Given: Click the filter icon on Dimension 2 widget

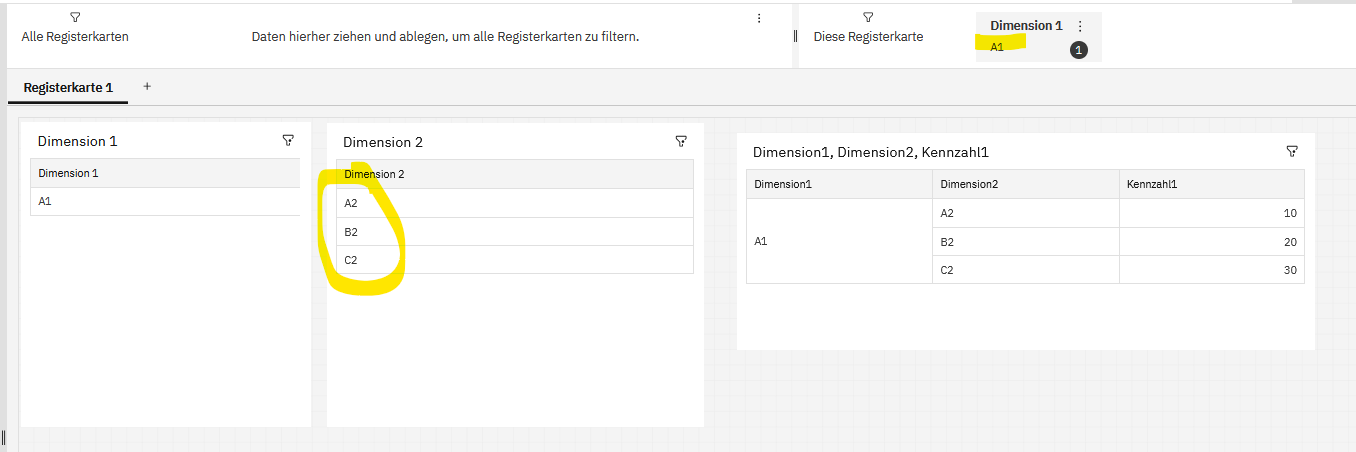Looking at the screenshot, I should (681, 142).
